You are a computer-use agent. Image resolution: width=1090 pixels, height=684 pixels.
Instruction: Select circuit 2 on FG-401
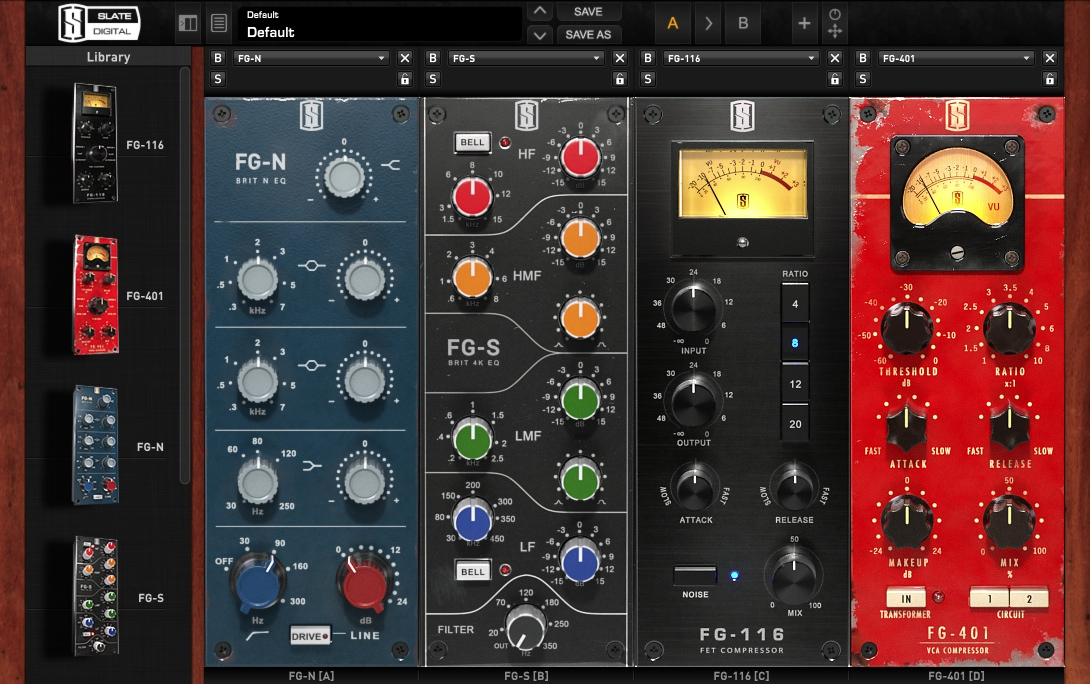(1029, 598)
